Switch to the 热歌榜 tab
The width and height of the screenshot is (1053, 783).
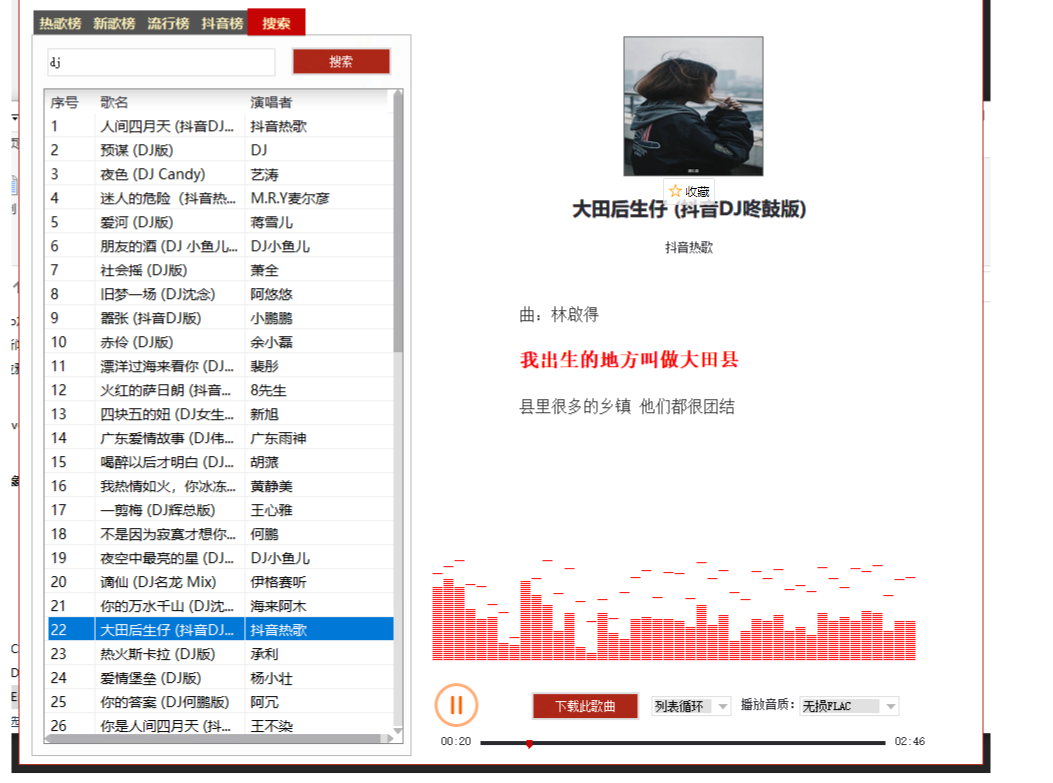coord(60,23)
